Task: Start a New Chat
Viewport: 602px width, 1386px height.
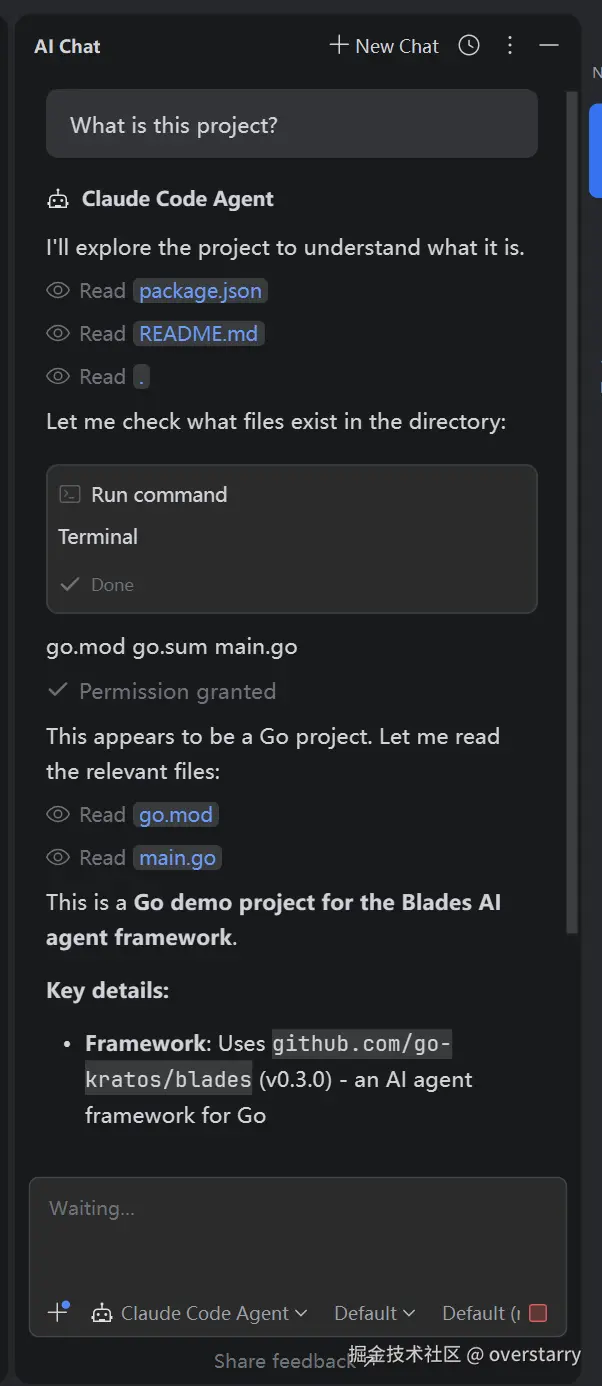Action: 383,46
